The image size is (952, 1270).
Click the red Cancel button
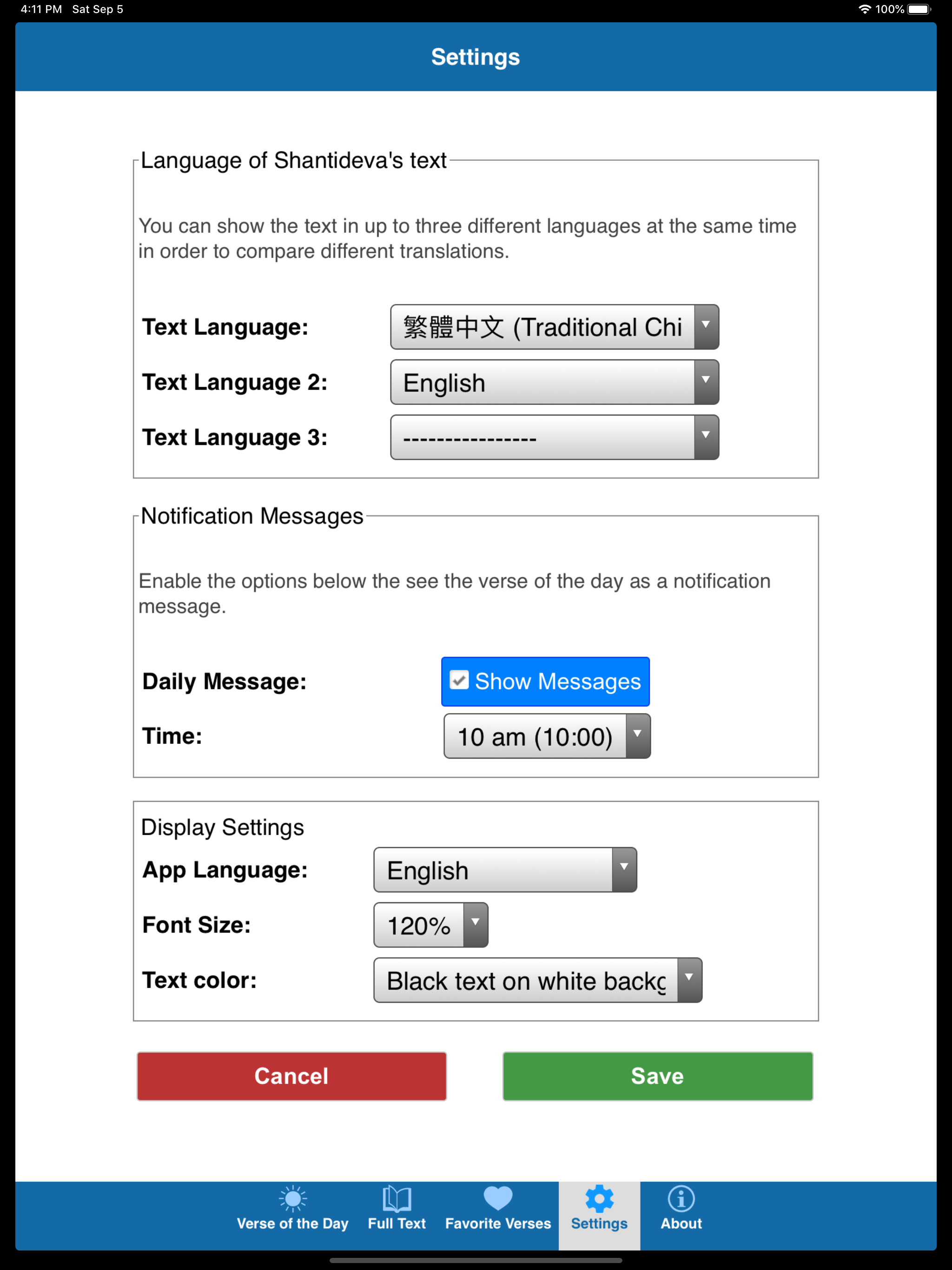coord(291,1076)
